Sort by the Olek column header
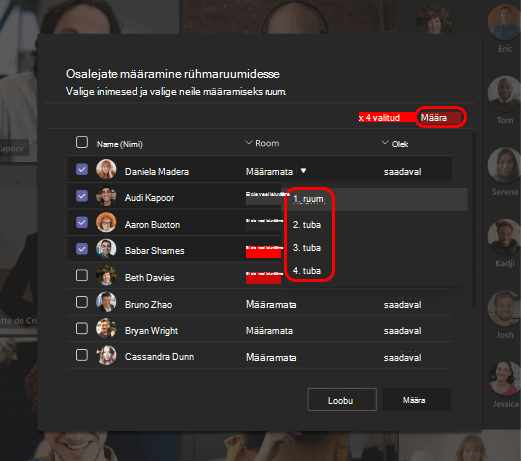Image resolution: width=521 pixels, height=461 pixels. 395,144
